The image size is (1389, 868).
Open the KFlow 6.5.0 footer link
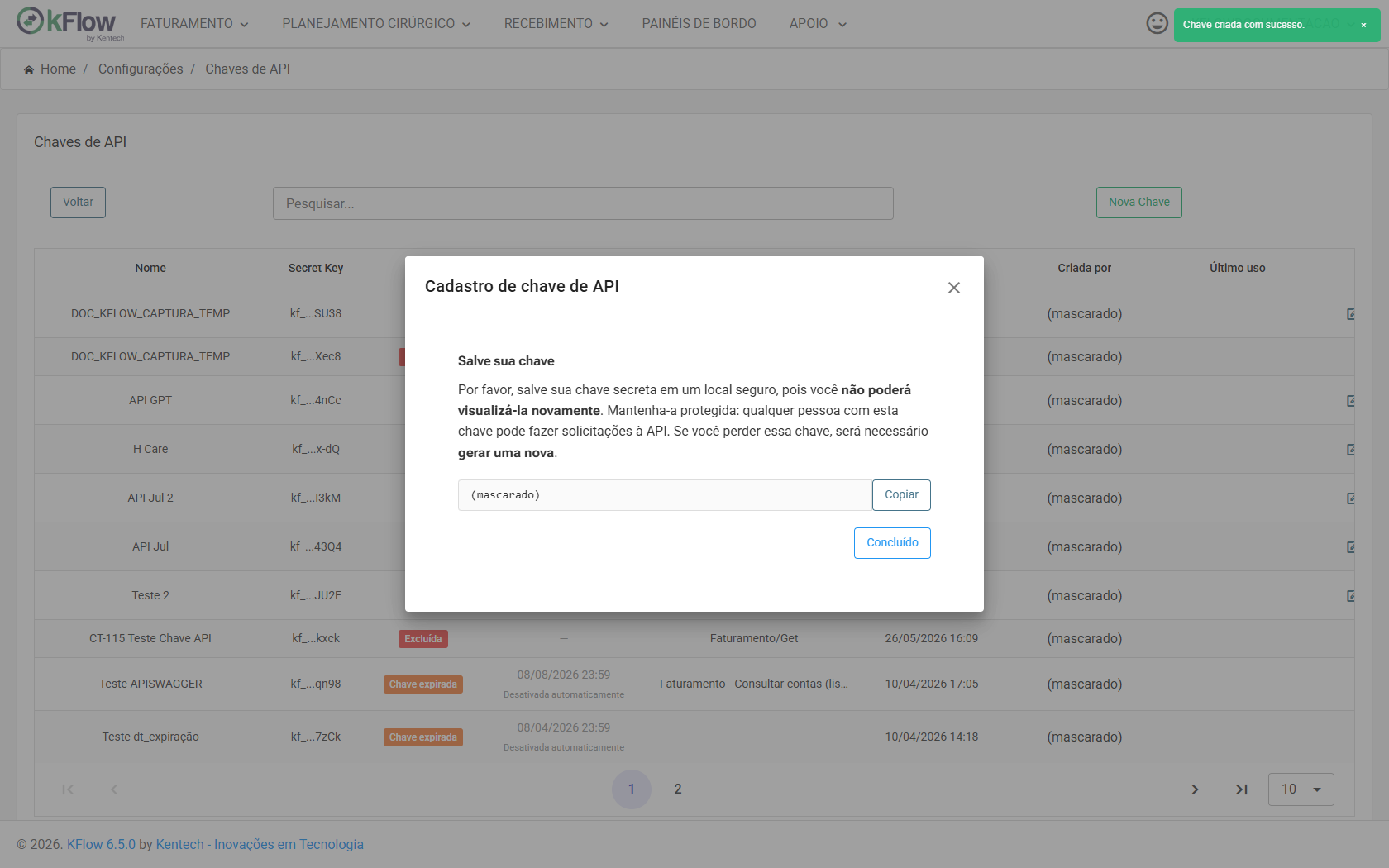101,844
